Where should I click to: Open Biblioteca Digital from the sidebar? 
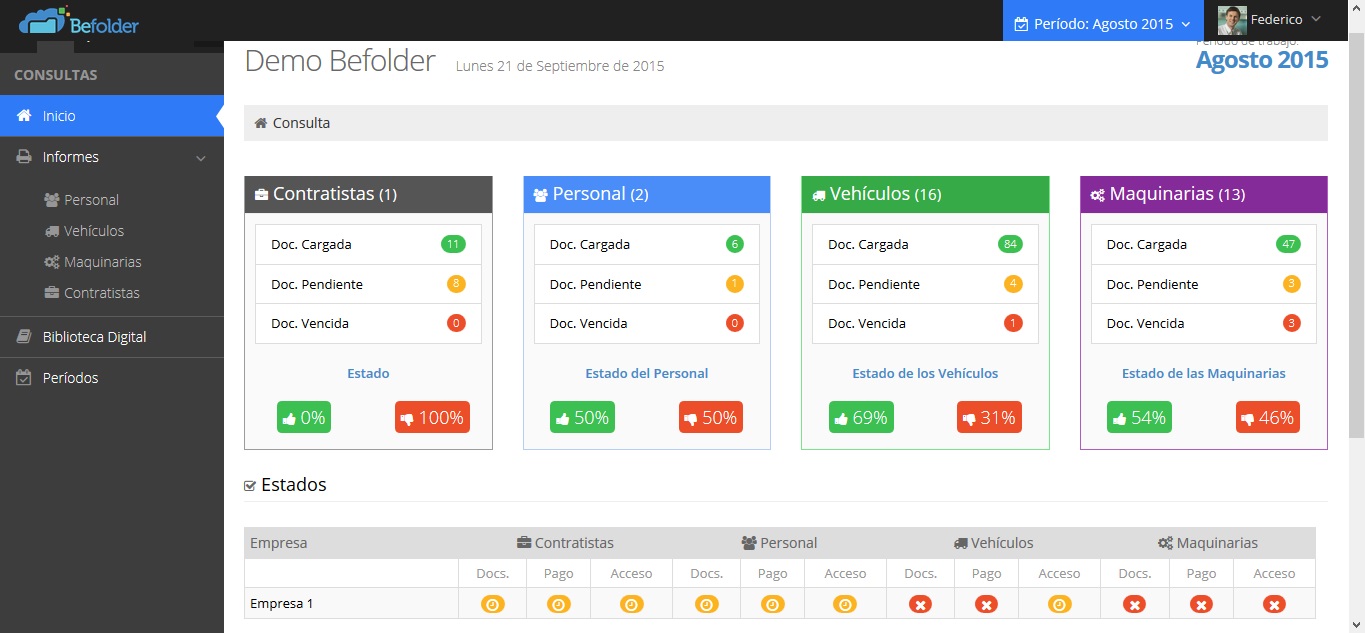(94, 337)
